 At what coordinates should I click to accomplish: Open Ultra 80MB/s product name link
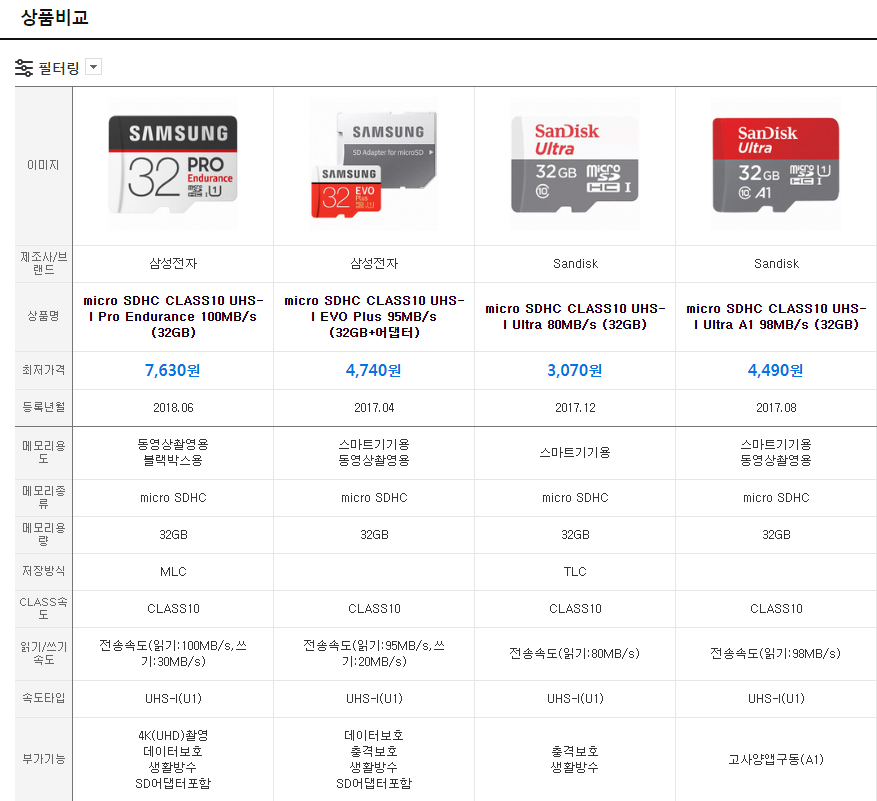pyautogui.click(x=575, y=317)
